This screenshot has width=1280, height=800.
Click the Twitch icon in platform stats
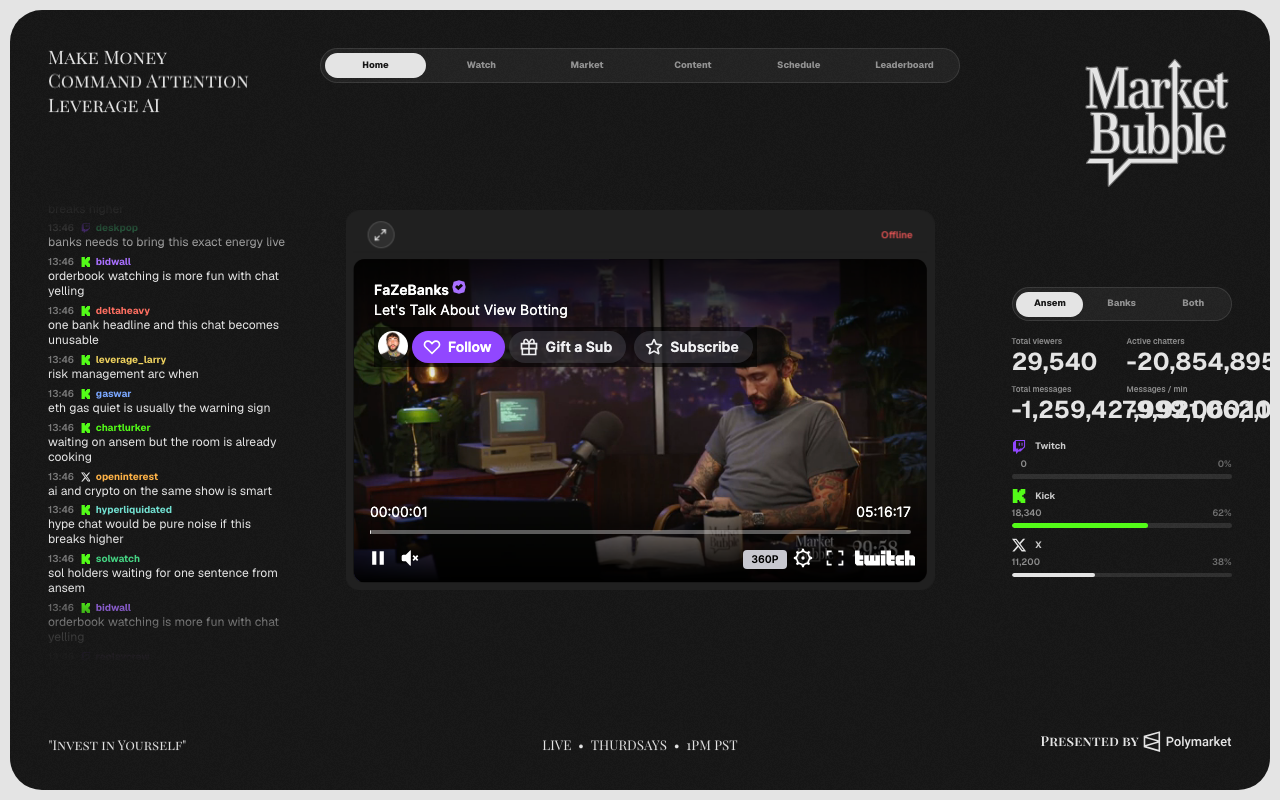click(x=1019, y=446)
